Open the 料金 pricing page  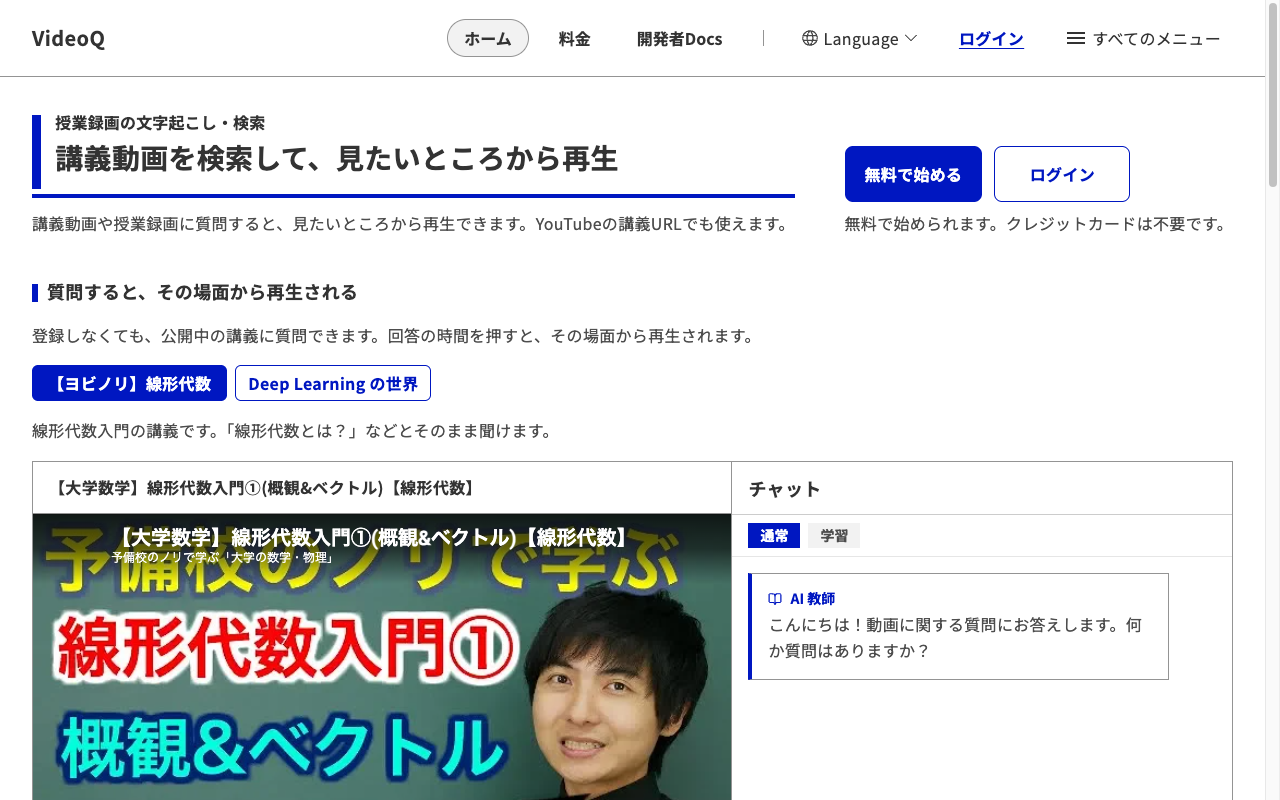click(x=574, y=38)
